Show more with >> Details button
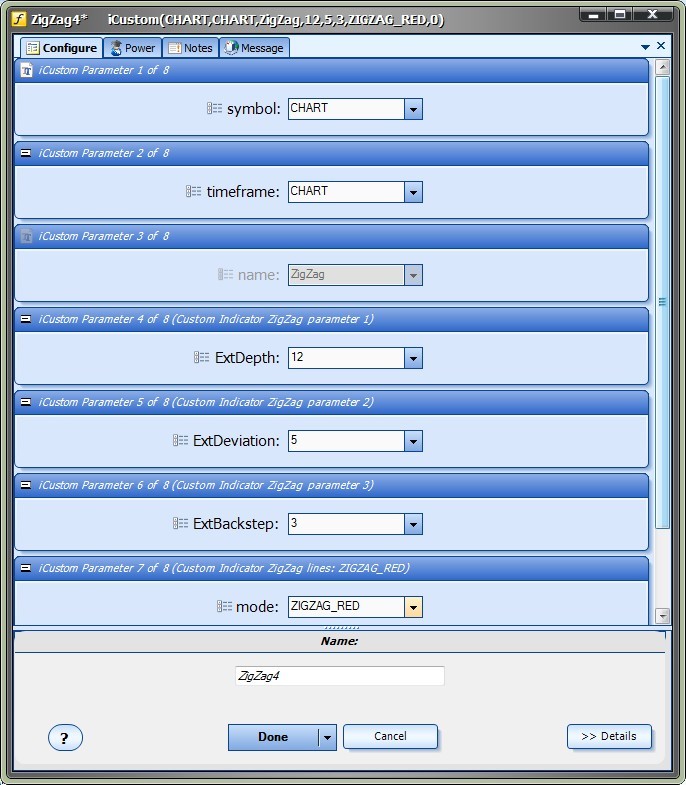The image size is (686, 785). tap(609, 736)
